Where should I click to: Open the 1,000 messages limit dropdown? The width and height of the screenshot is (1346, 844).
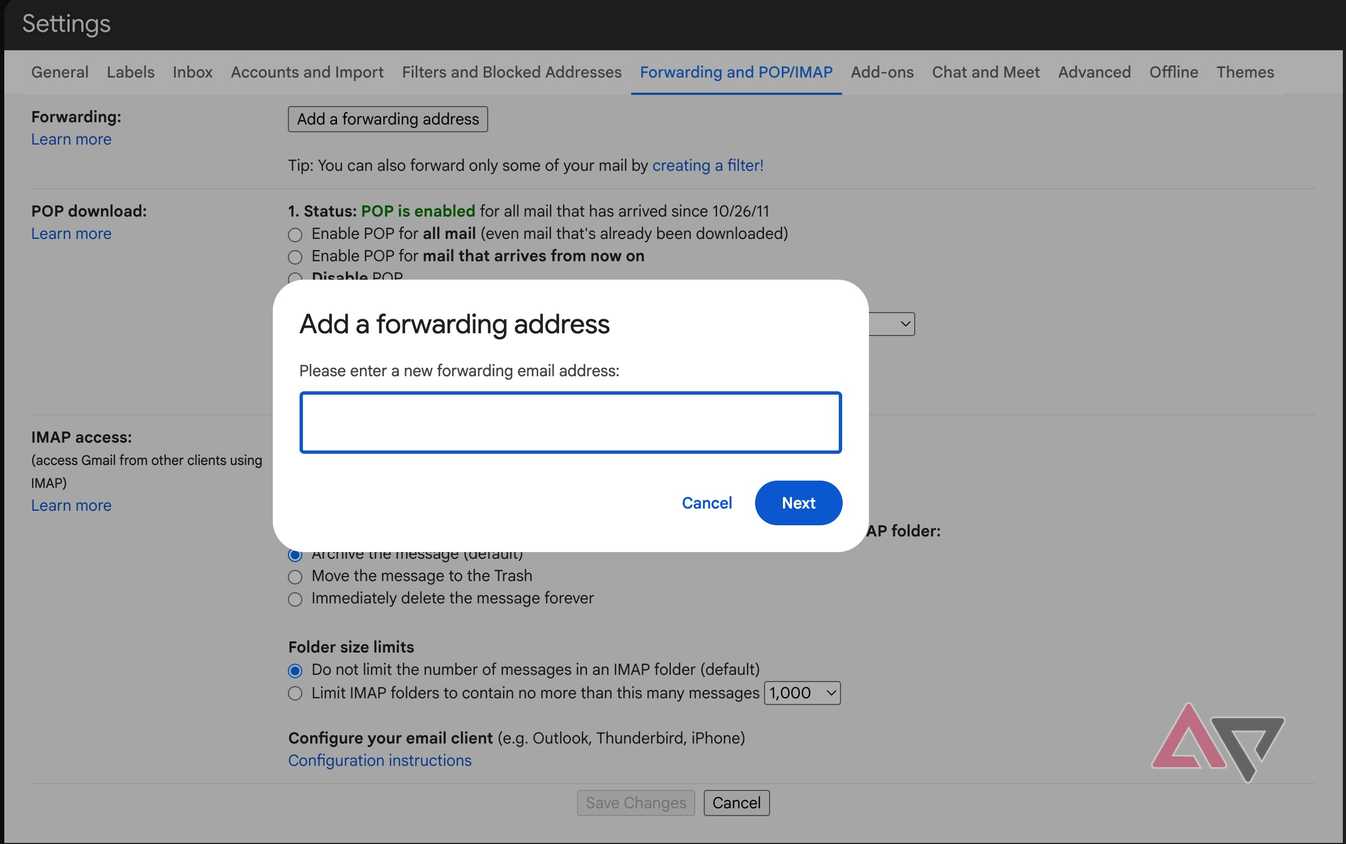coord(802,693)
